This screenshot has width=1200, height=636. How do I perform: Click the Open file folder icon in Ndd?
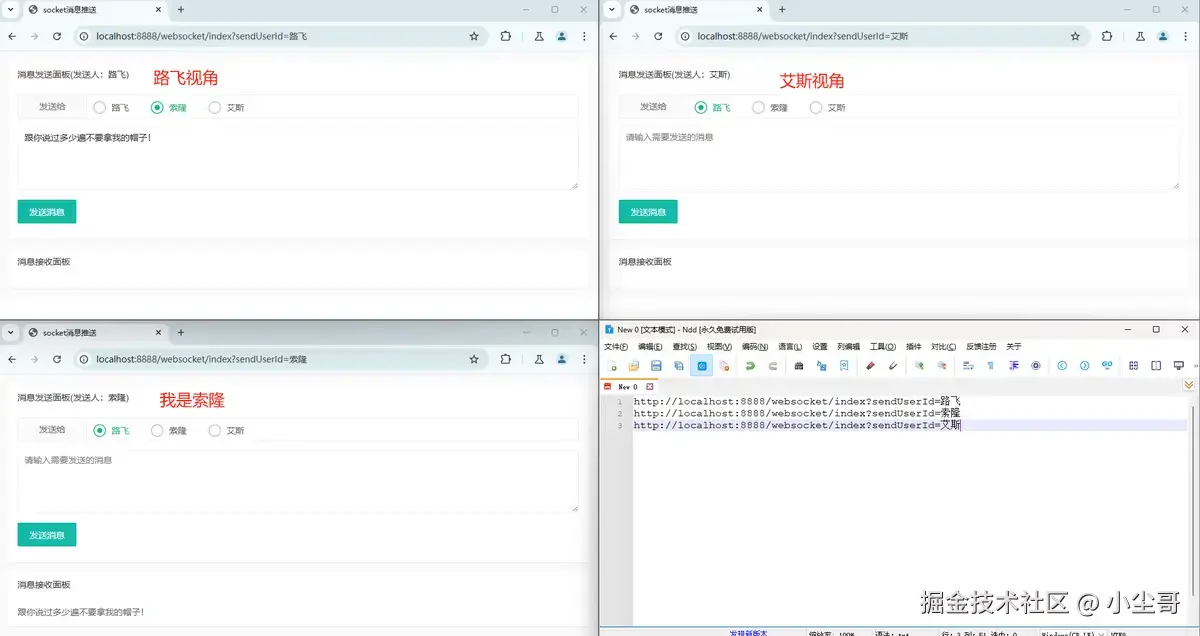[634, 365]
